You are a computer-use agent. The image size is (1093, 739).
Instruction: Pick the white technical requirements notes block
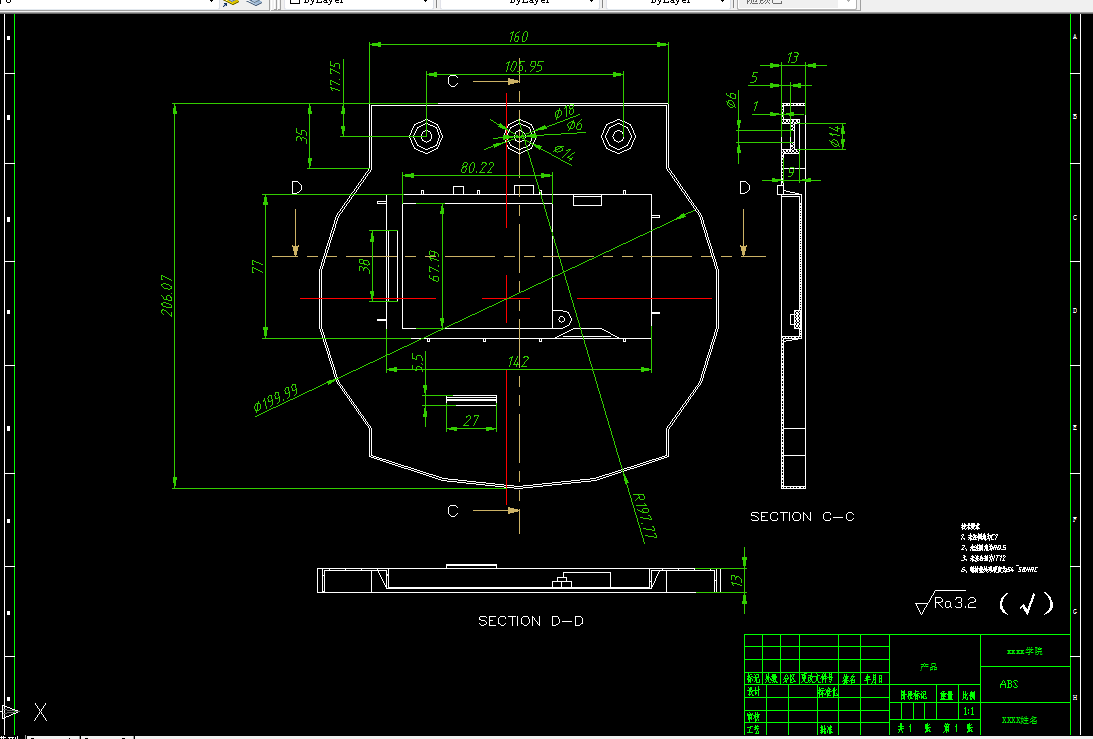tap(999, 548)
